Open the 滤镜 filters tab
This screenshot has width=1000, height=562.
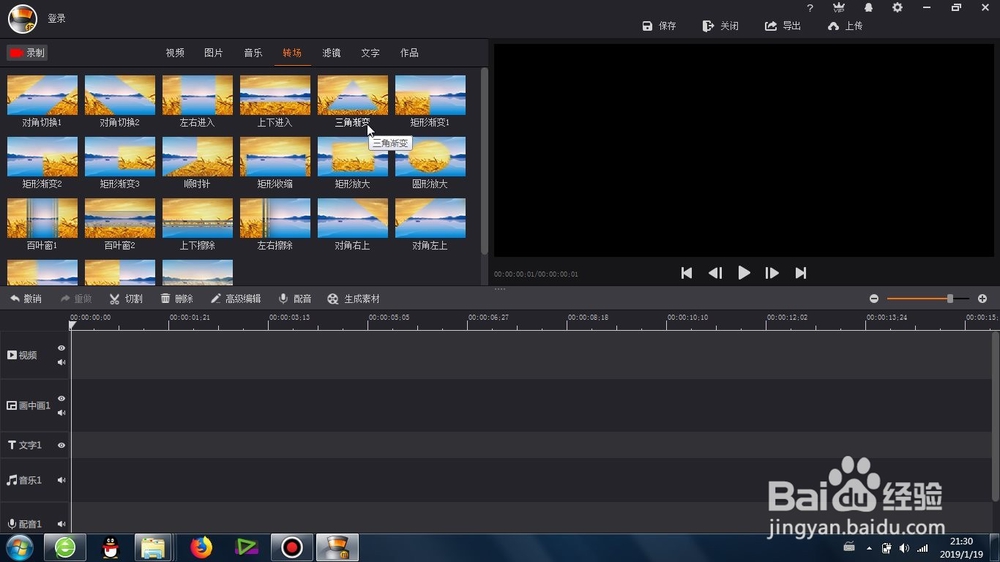coord(331,53)
